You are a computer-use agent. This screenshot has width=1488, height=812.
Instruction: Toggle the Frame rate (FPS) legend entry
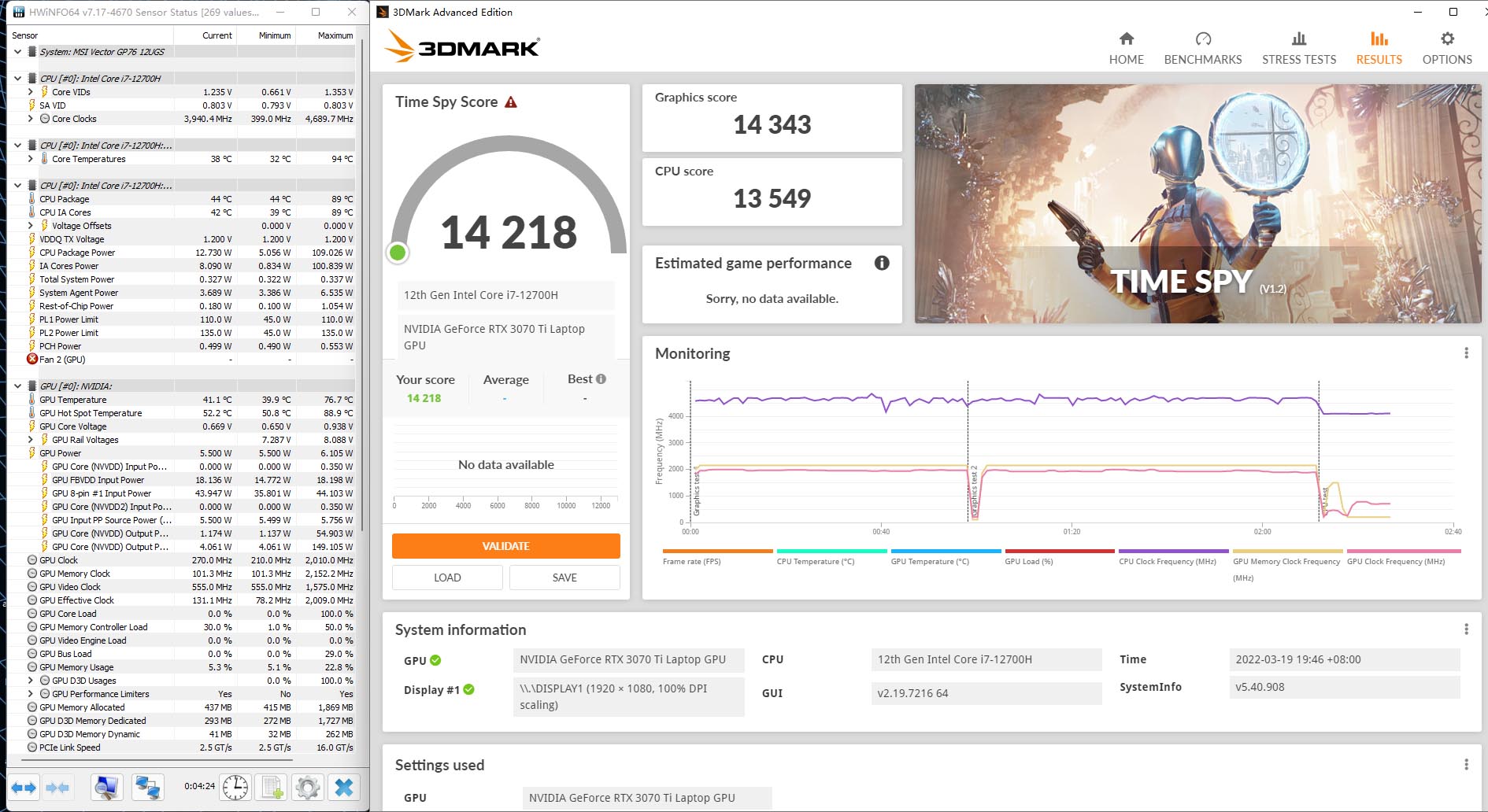tap(717, 557)
